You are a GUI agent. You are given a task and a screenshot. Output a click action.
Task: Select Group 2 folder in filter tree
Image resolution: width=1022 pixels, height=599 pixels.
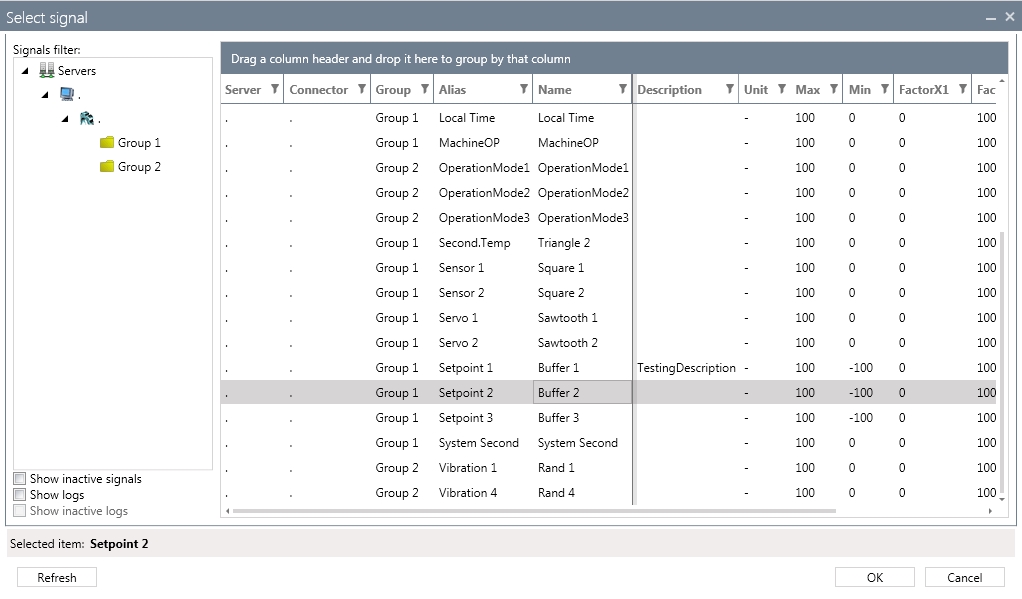(x=138, y=167)
